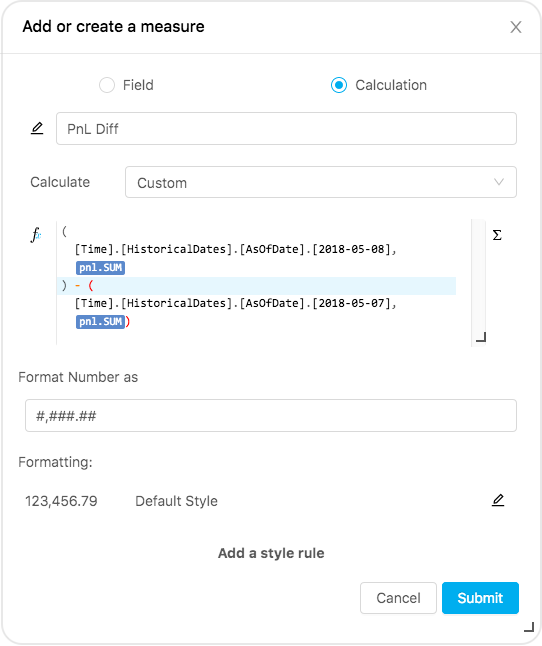
Task: Click the second pnl.SUM token
Action: pyautogui.click(x=100, y=321)
